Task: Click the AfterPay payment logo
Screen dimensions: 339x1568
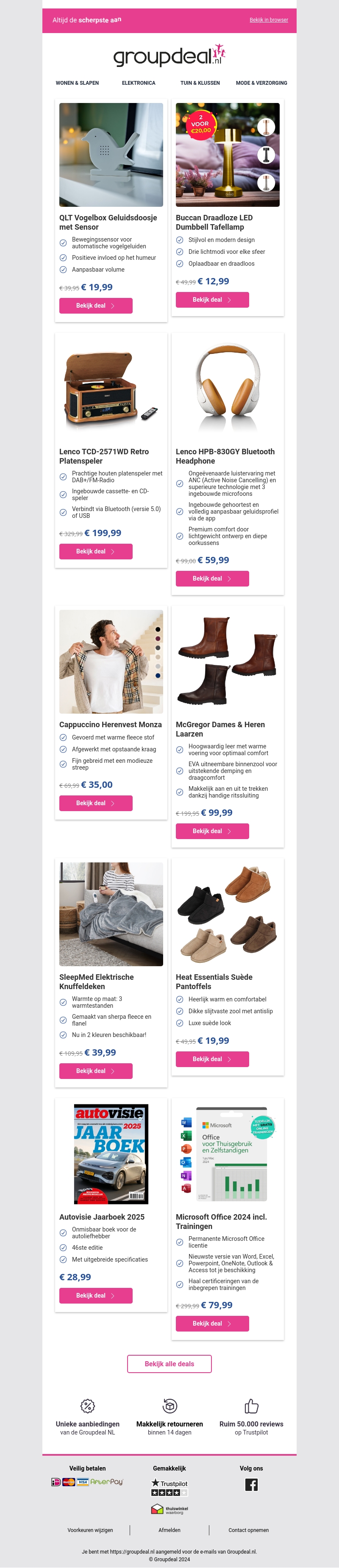Action: pyautogui.click(x=106, y=1482)
